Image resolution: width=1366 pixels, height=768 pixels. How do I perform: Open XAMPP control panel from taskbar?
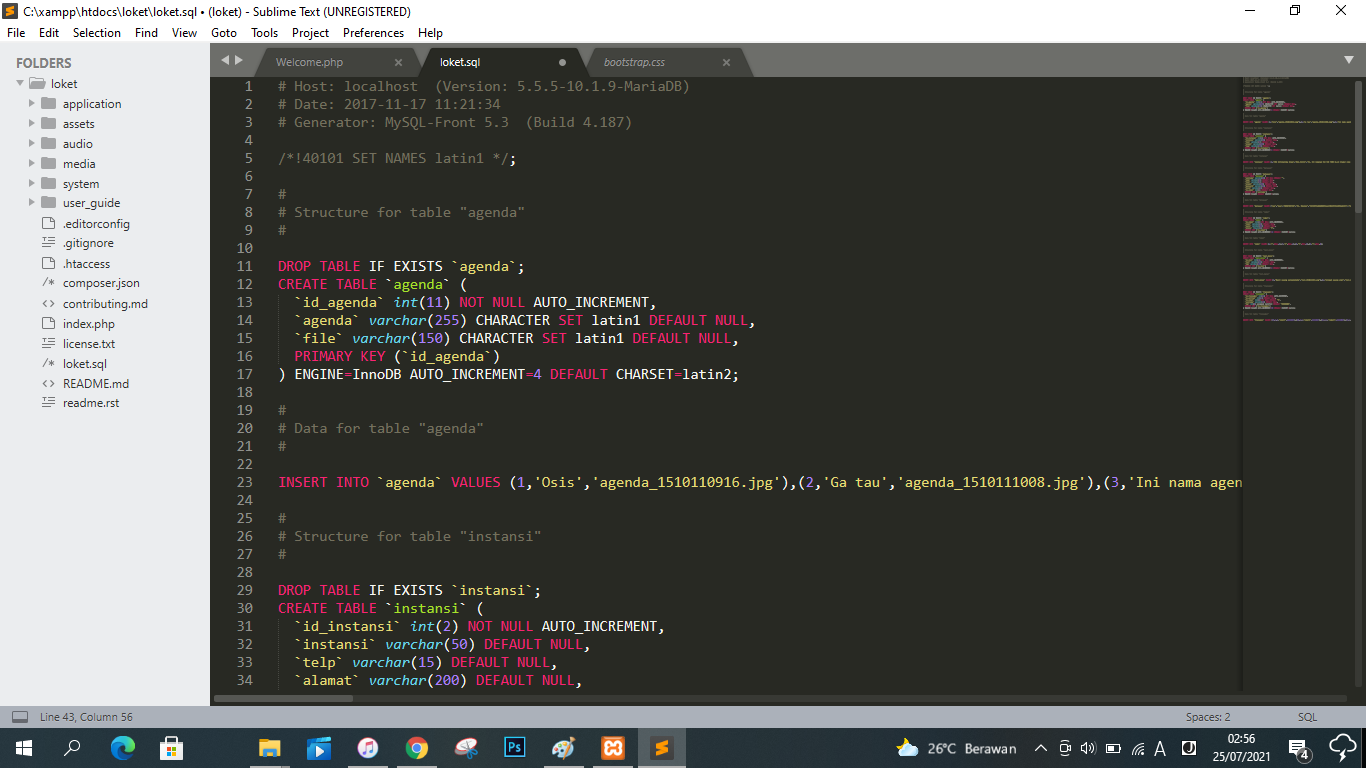coord(612,748)
